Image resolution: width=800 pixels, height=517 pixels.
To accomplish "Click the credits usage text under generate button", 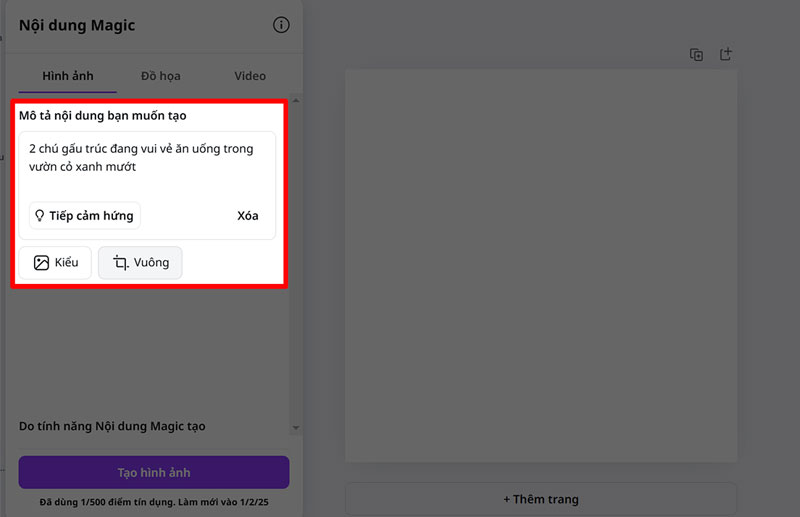I will pyautogui.click(x=154, y=502).
